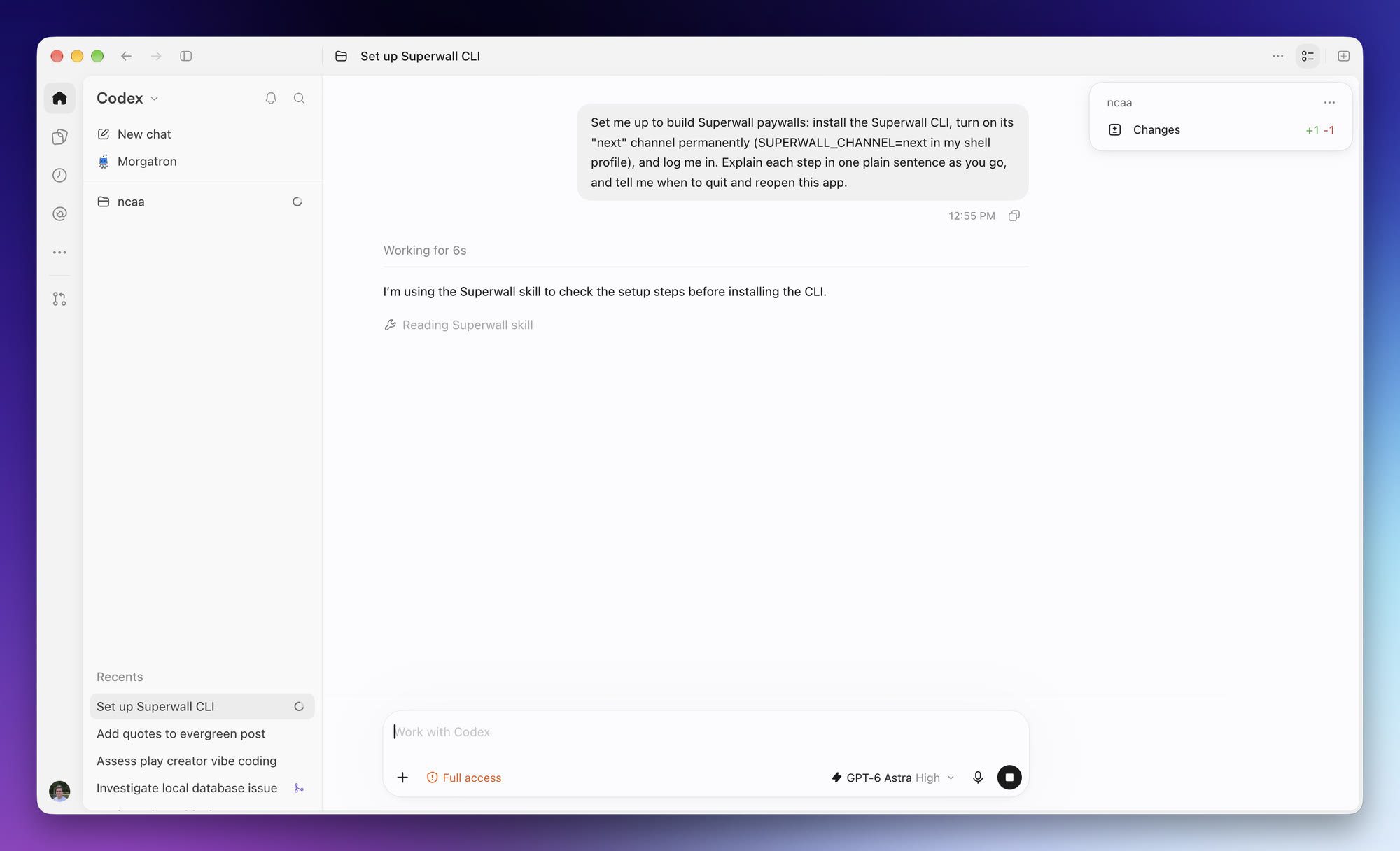Open Assess play creator vibe coding

202,761
